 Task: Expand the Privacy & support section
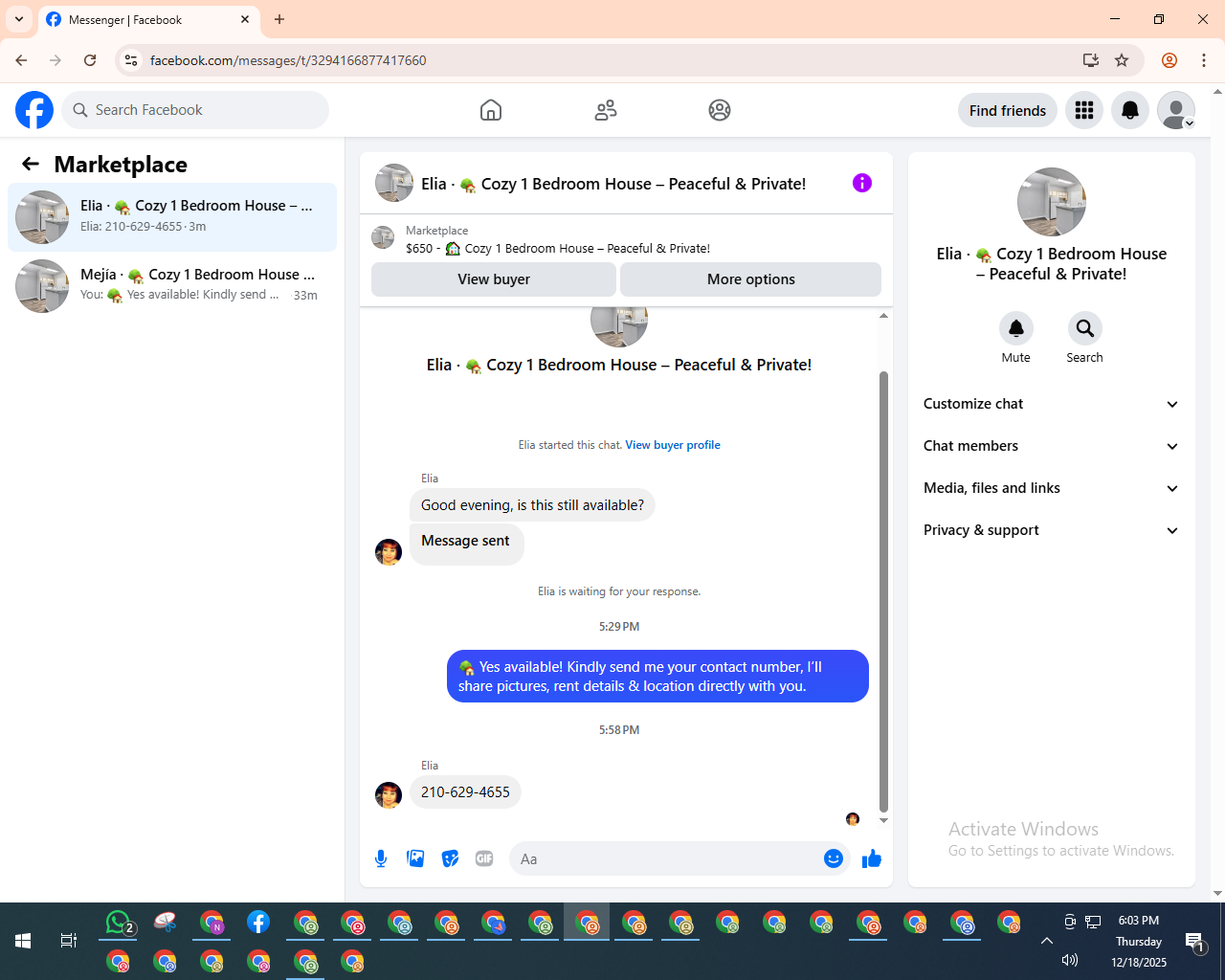(x=1052, y=530)
